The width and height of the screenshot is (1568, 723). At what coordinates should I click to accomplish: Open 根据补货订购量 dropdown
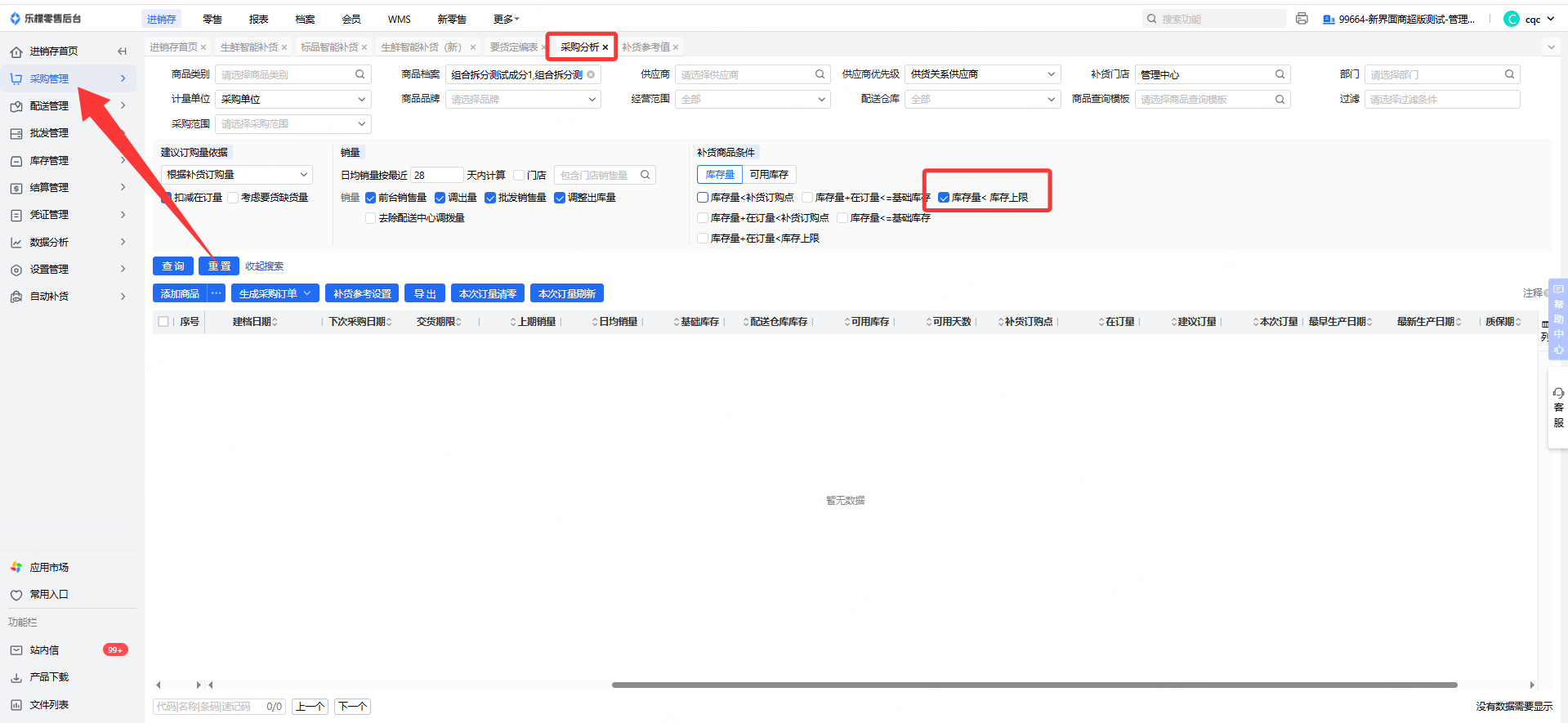click(237, 175)
